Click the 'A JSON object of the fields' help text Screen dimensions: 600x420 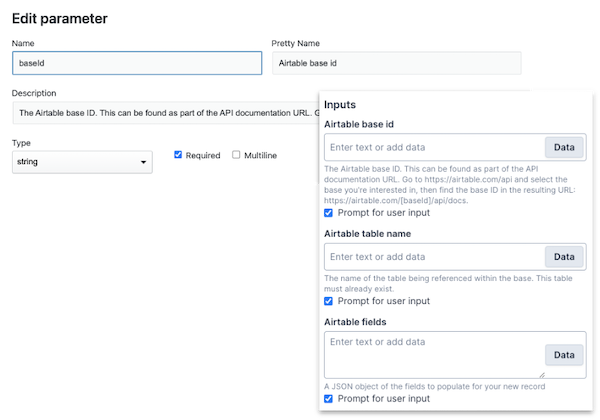pyautogui.click(x=435, y=386)
